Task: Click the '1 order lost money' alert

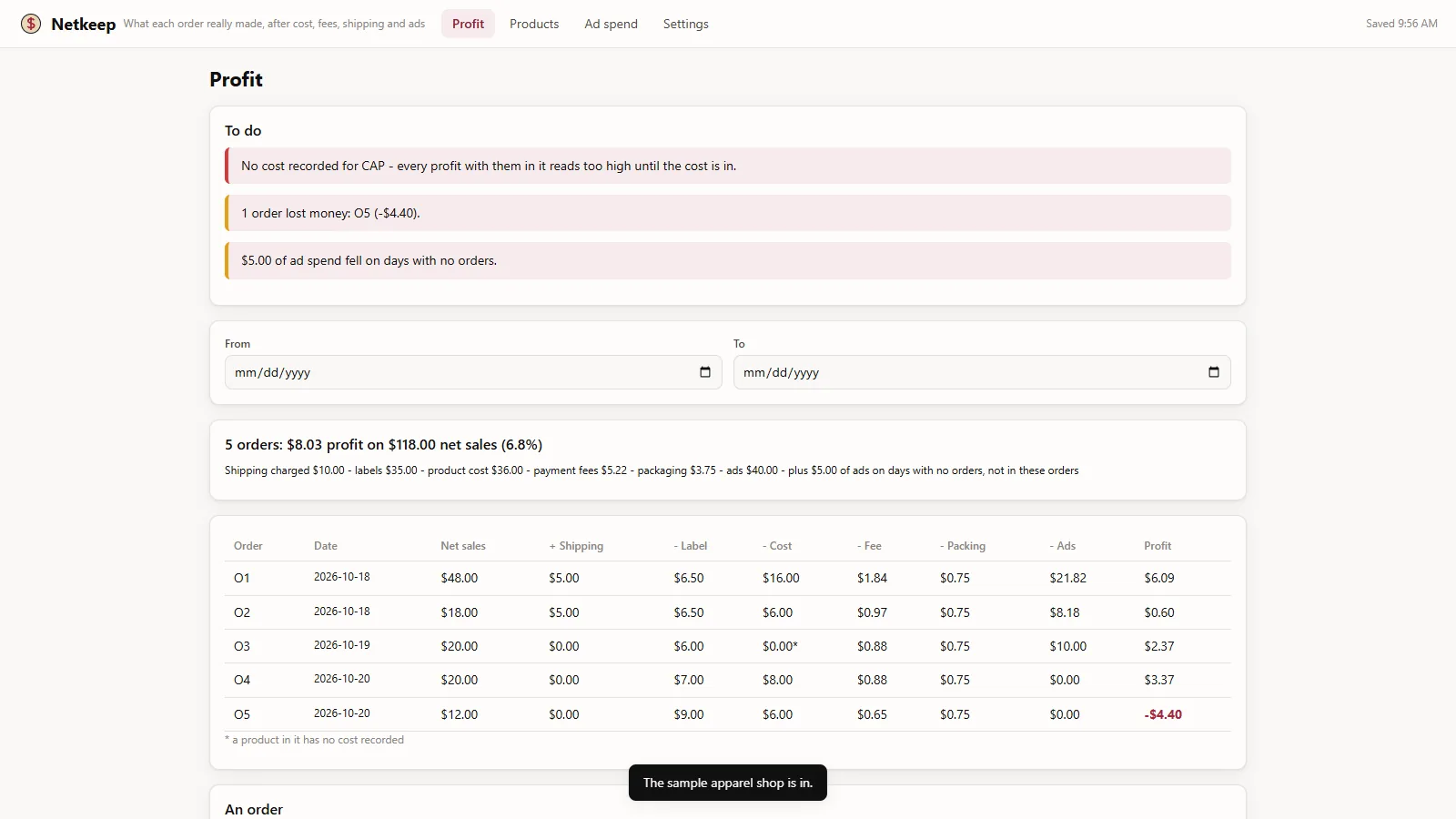Action: tap(728, 213)
